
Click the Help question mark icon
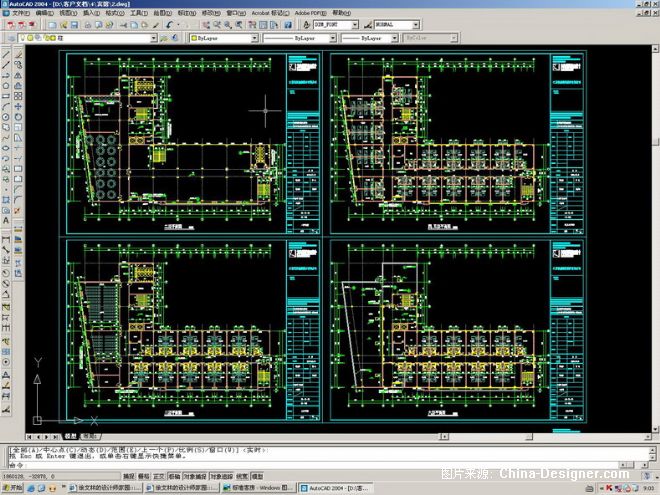pyautogui.click(x=288, y=25)
